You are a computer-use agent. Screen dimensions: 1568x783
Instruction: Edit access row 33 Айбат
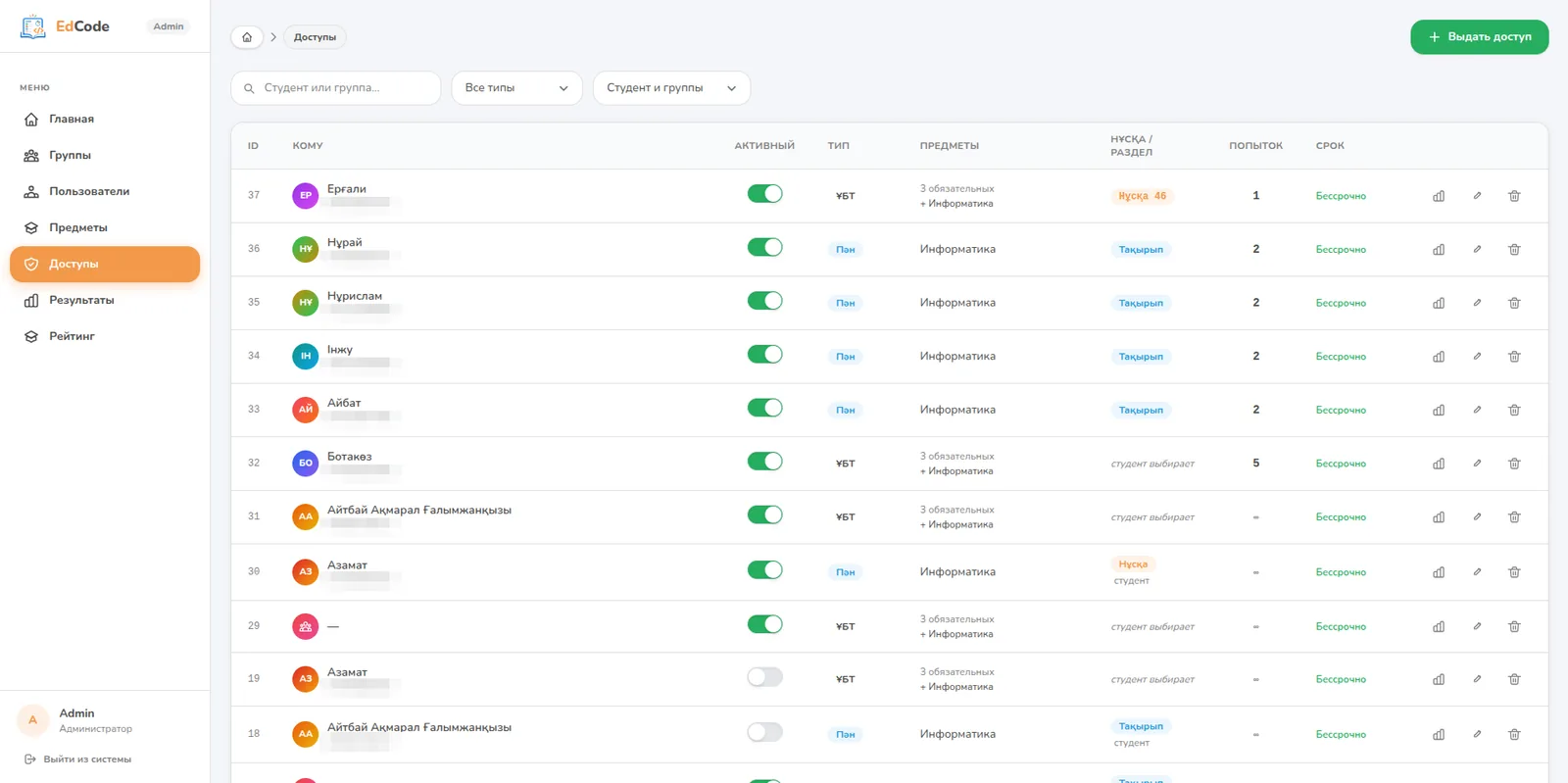[x=1477, y=410]
